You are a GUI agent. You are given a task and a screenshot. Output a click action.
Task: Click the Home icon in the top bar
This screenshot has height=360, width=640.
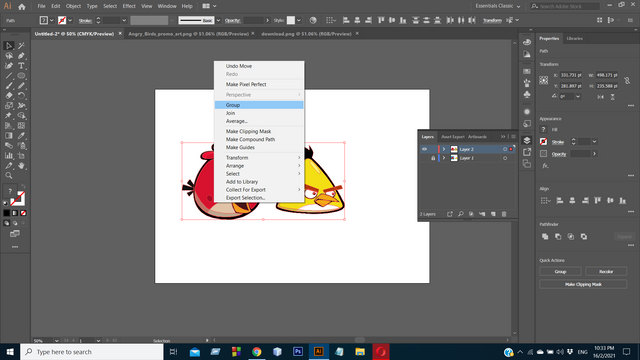tap(22, 7)
